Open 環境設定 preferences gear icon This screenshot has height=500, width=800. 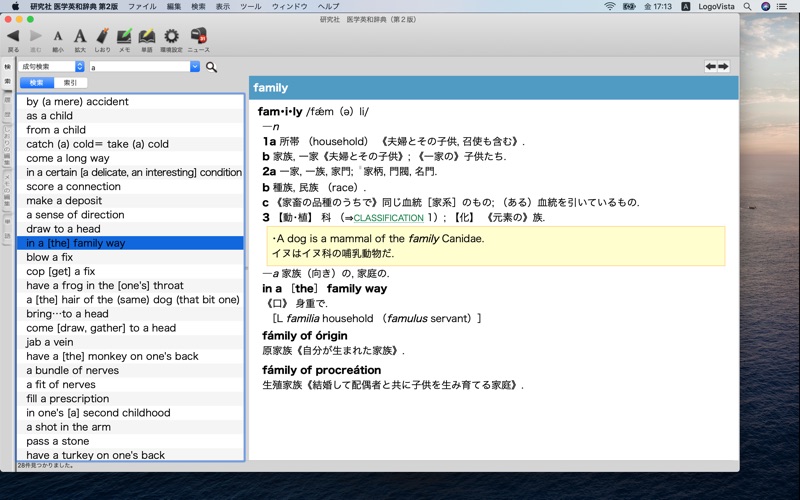[x=171, y=36]
